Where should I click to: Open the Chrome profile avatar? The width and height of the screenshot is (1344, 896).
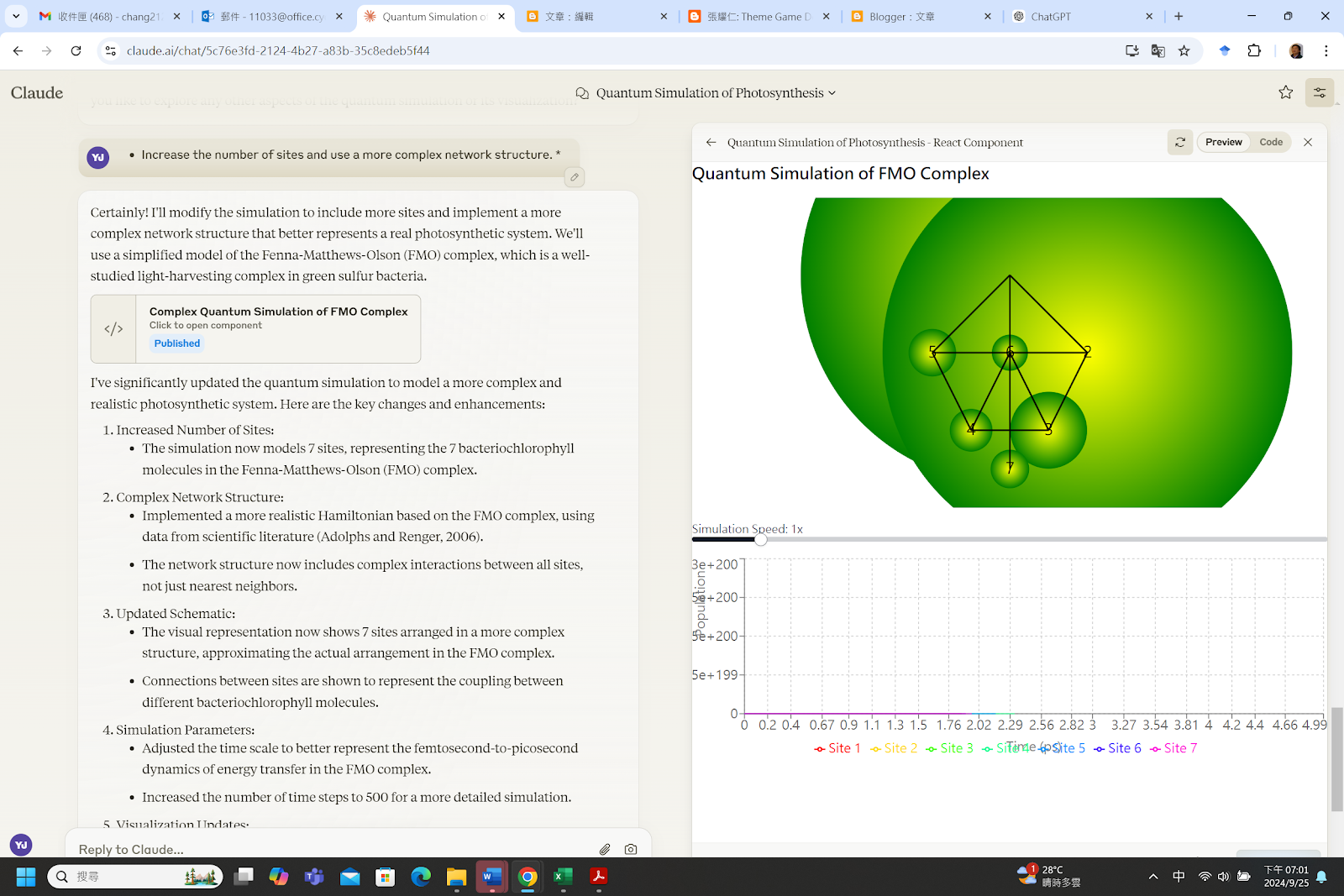(x=1296, y=51)
